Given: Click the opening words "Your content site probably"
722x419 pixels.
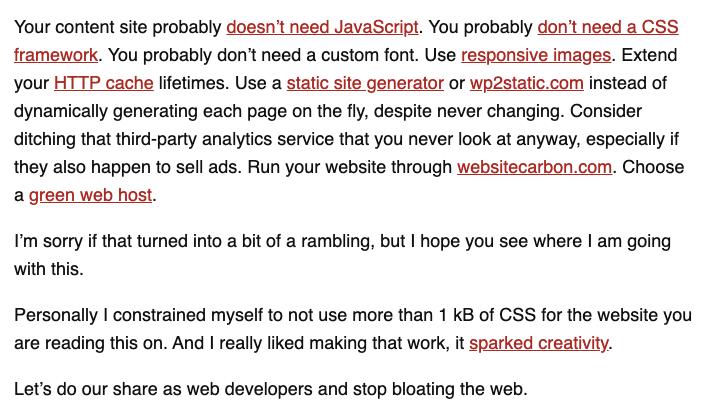Looking at the screenshot, I should pyautogui.click(x=118, y=28).
